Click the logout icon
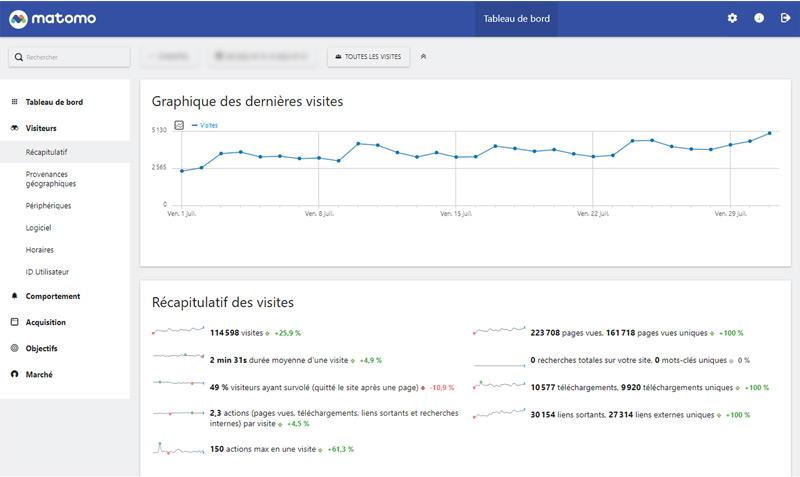The width and height of the screenshot is (800, 477). point(785,18)
